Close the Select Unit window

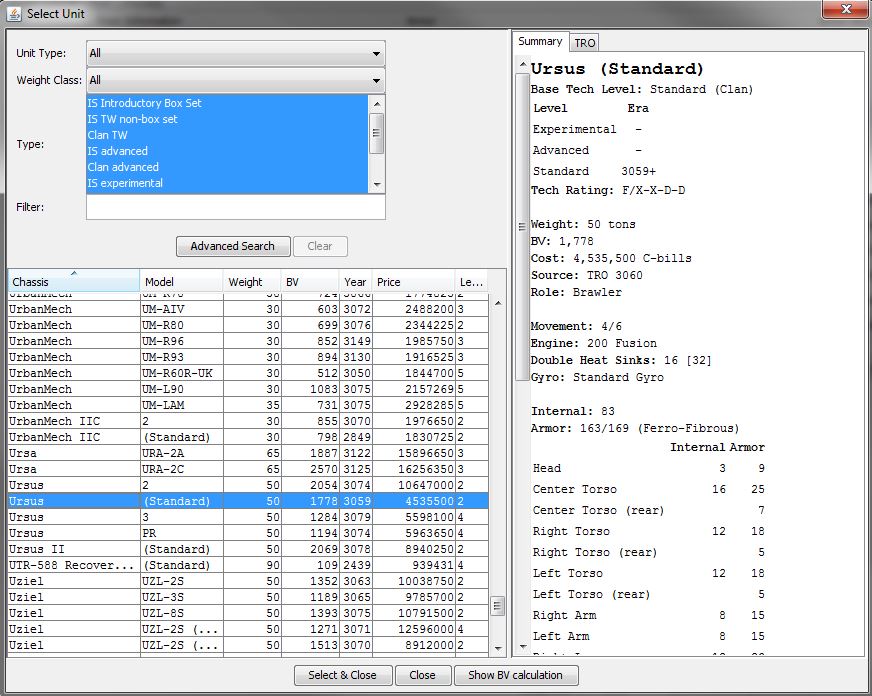pyautogui.click(x=846, y=9)
